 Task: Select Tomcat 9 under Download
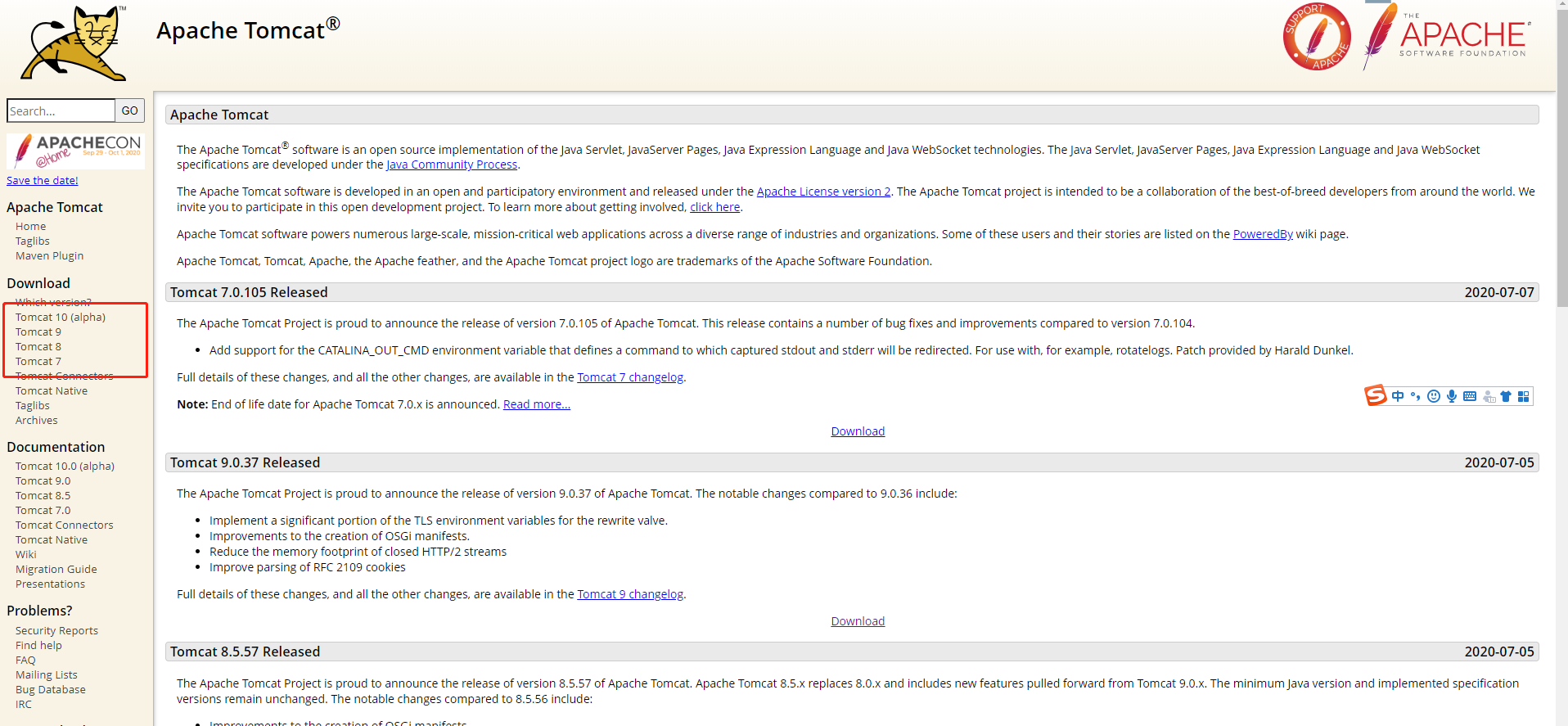[38, 331]
